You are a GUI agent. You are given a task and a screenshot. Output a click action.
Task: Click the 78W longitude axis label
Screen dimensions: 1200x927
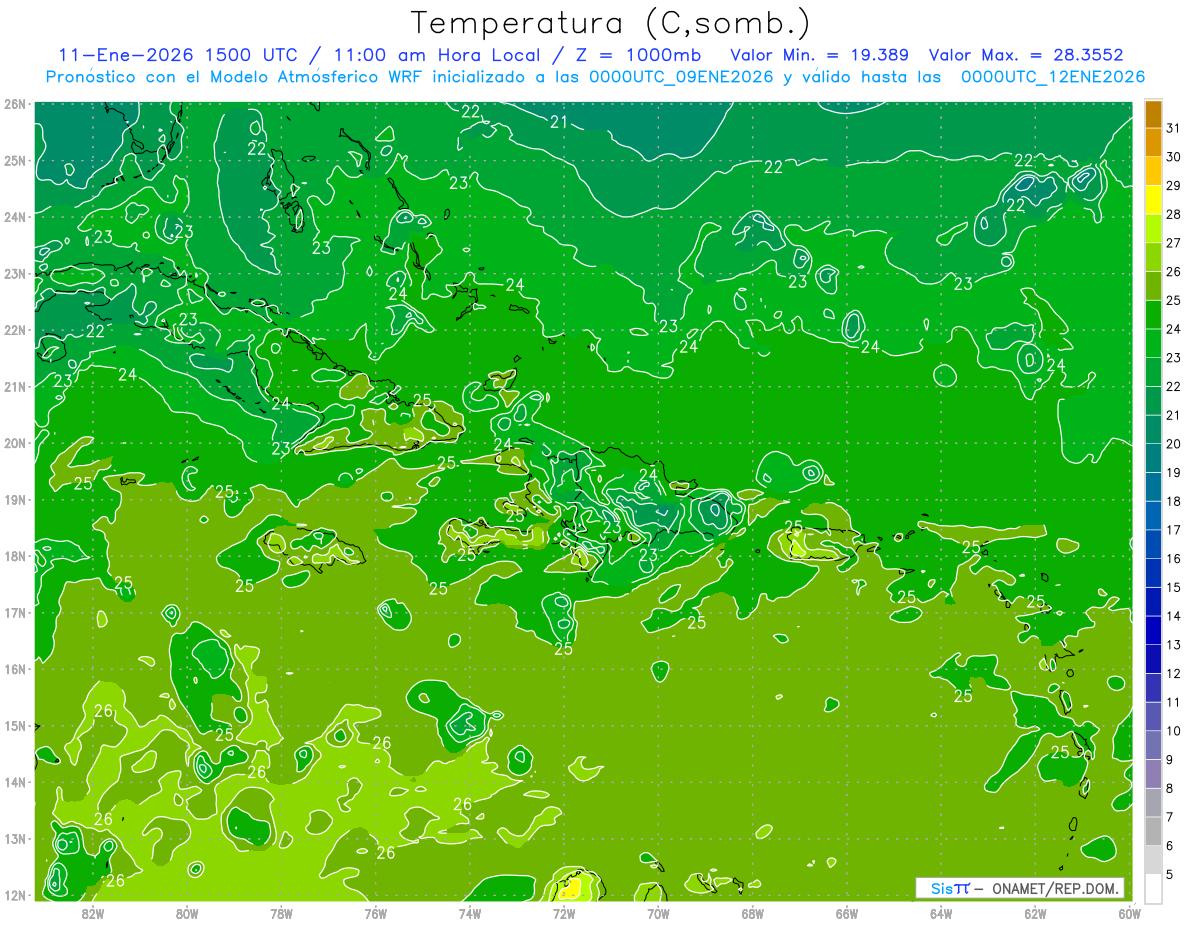pos(281,913)
